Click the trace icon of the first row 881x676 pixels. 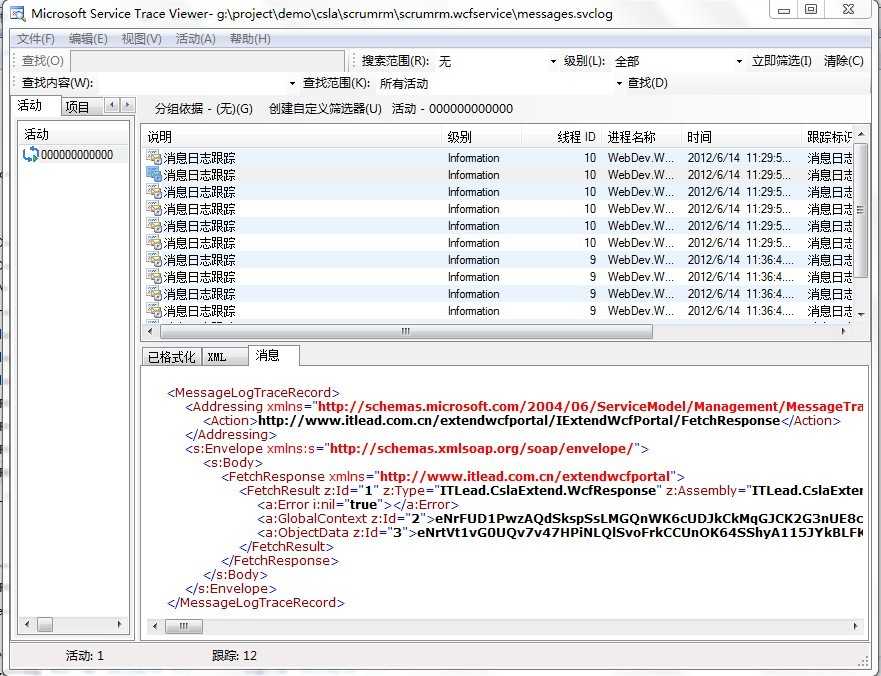pyautogui.click(x=153, y=157)
